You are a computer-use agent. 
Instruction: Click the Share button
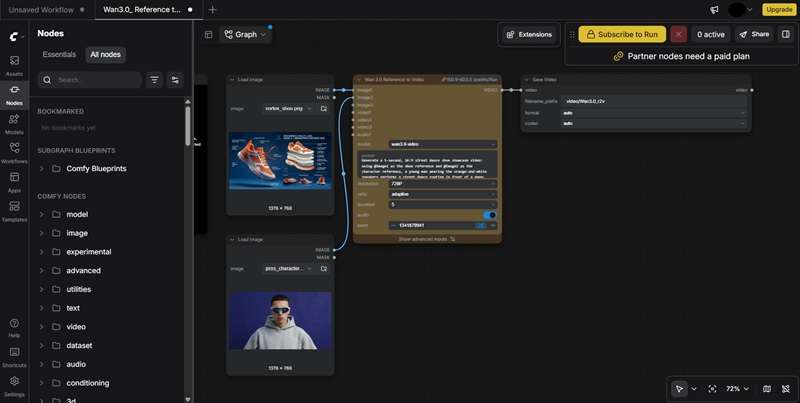tap(754, 34)
